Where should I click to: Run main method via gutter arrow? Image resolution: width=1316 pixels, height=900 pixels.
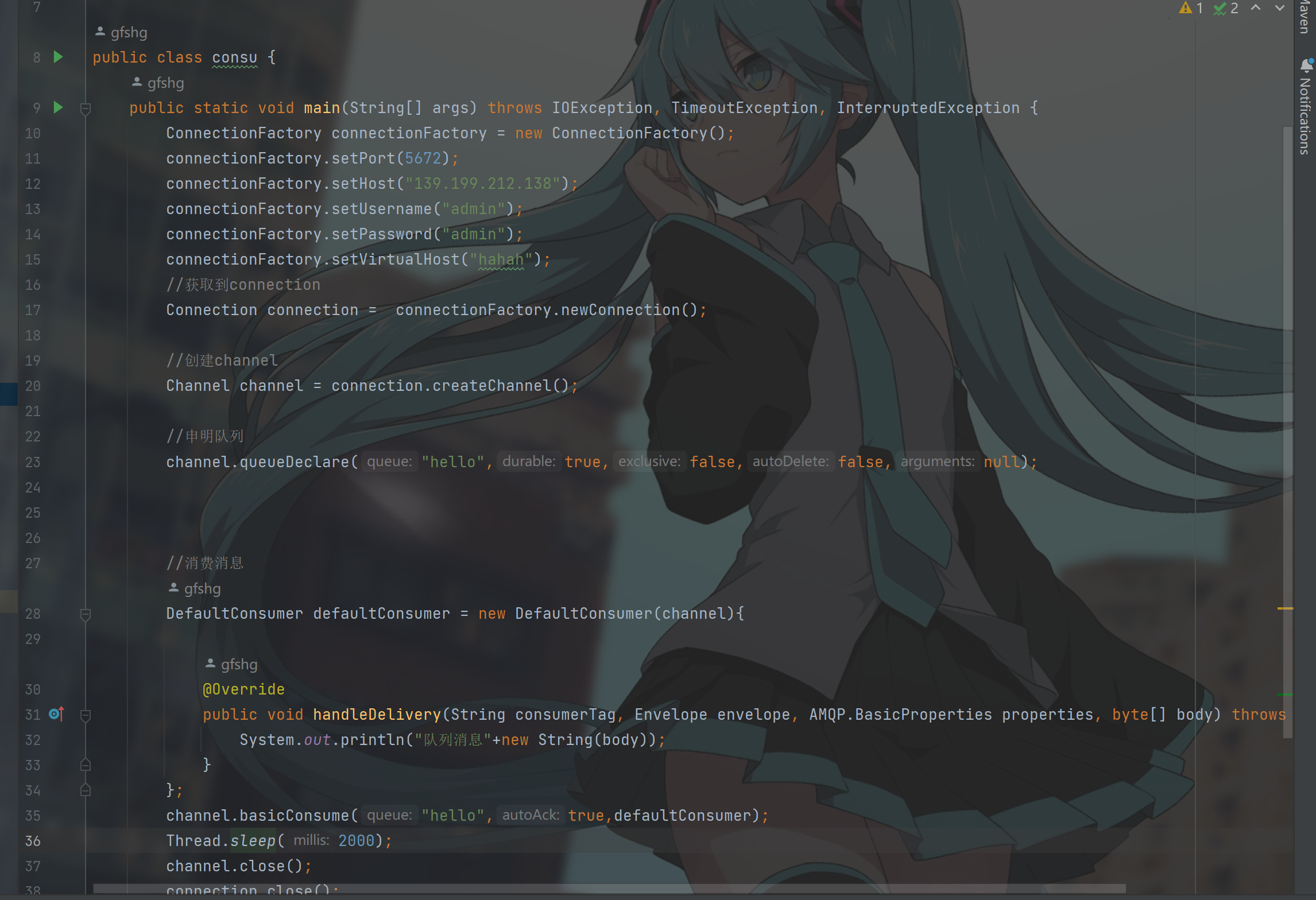click(x=58, y=107)
